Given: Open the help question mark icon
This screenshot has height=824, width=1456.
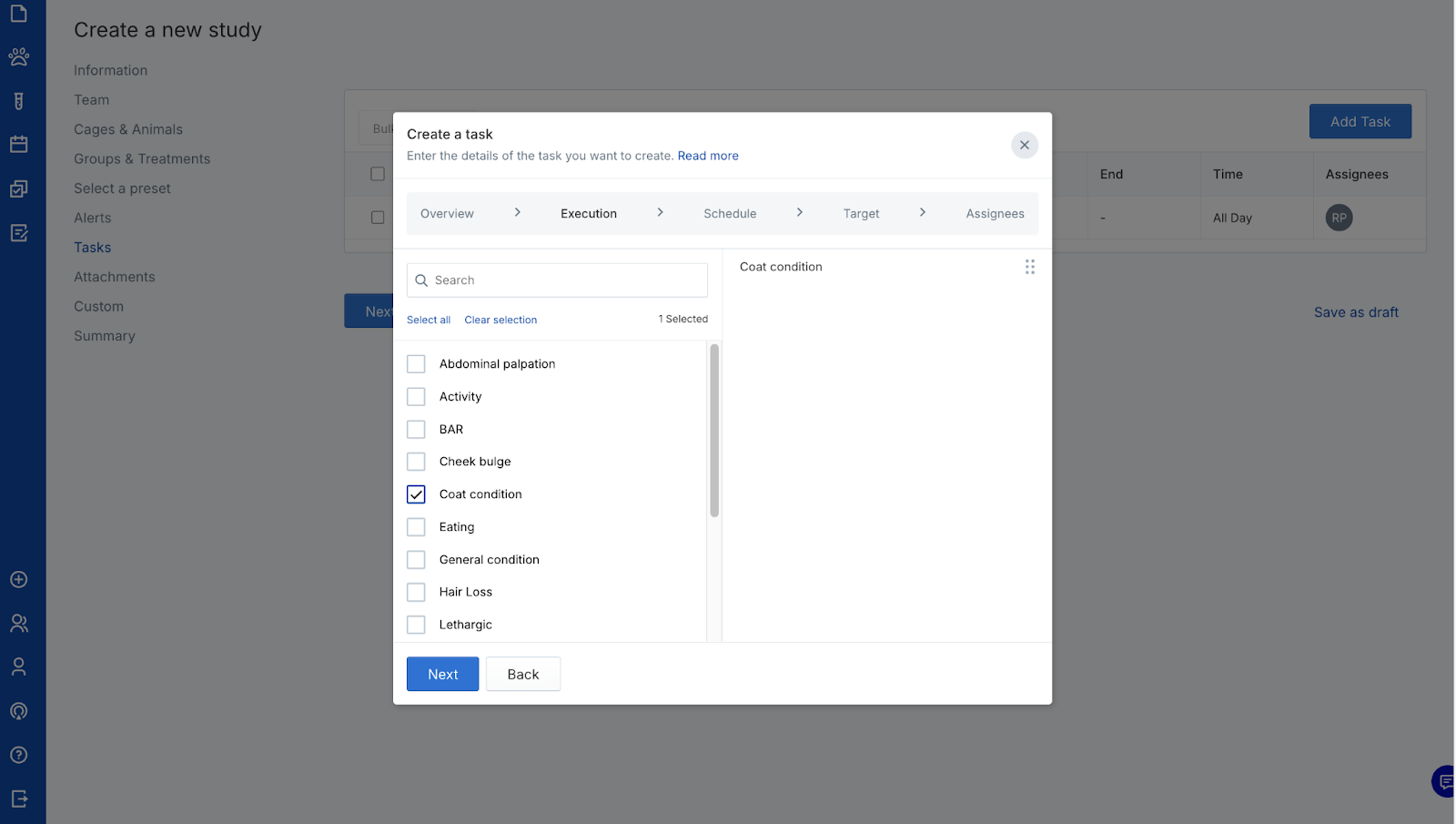Looking at the screenshot, I should [18, 755].
